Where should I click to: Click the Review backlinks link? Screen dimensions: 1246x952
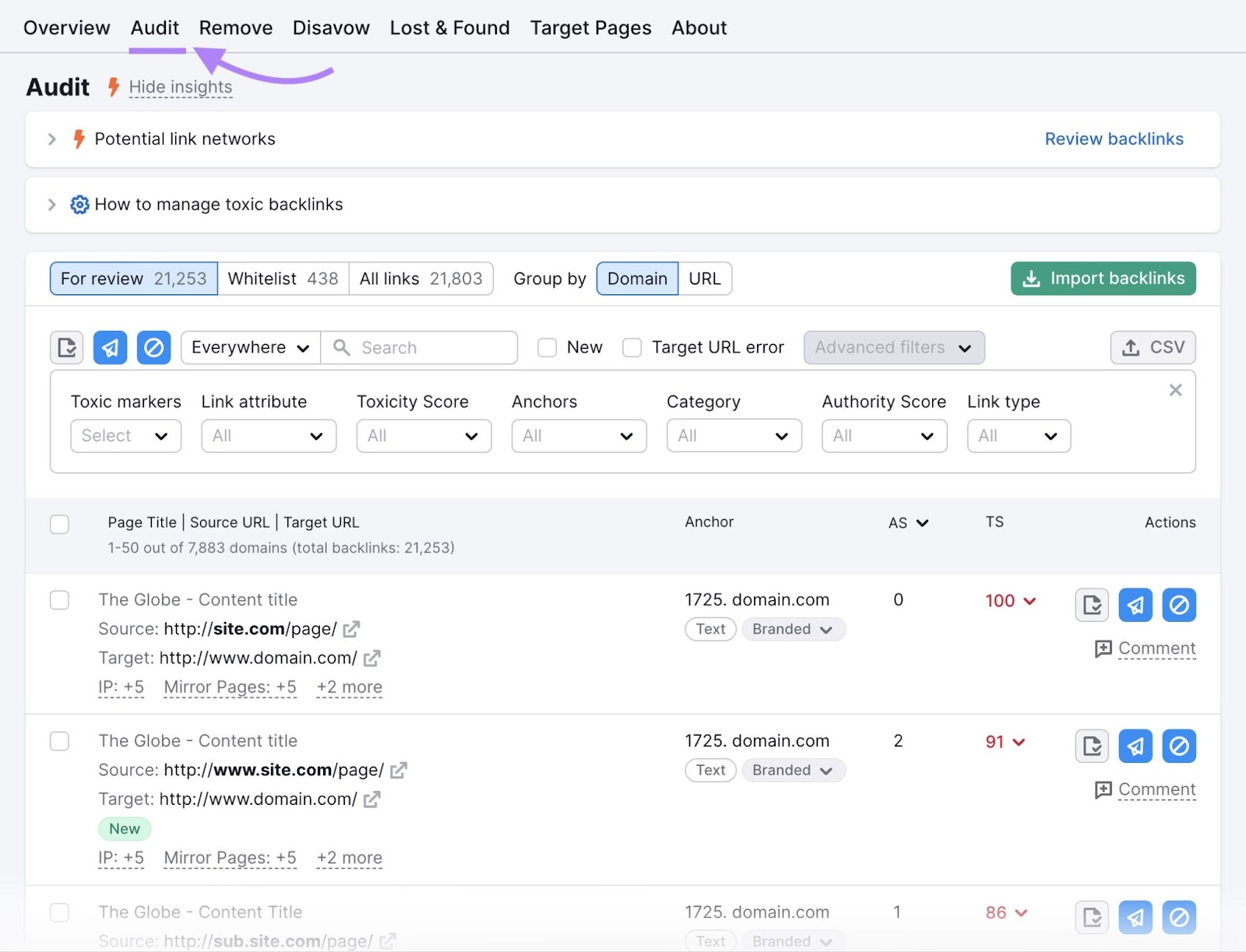(x=1114, y=139)
